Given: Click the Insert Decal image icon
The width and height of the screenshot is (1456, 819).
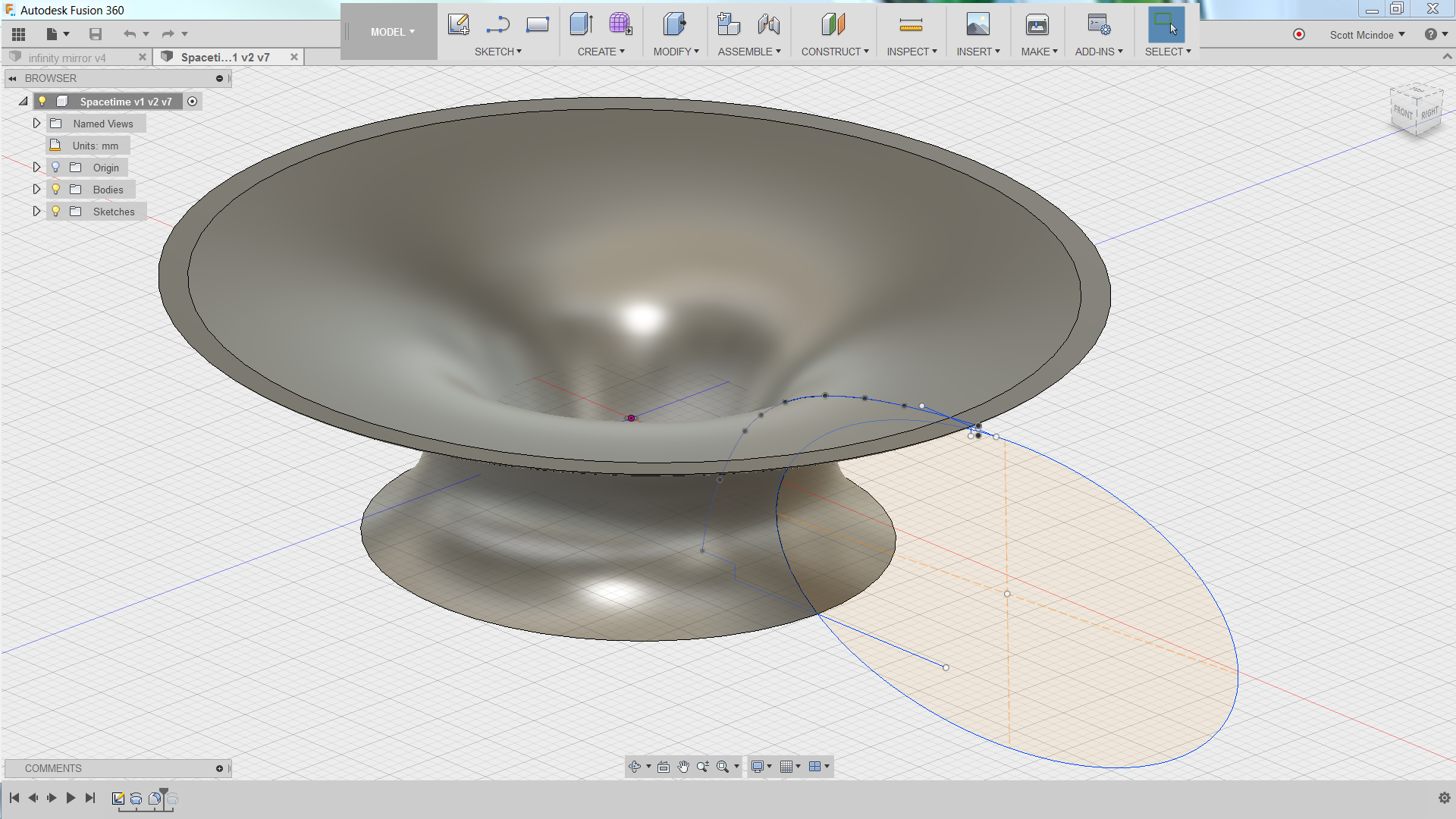Looking at the screenshot, I should click(977, 24).
